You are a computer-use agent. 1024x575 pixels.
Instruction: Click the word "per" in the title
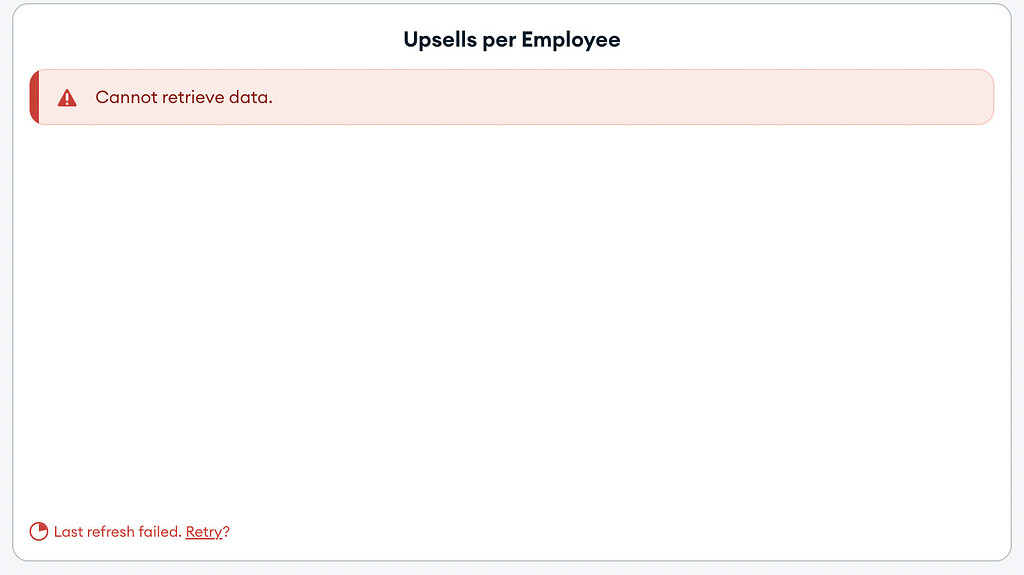click(x=499, y=40)
